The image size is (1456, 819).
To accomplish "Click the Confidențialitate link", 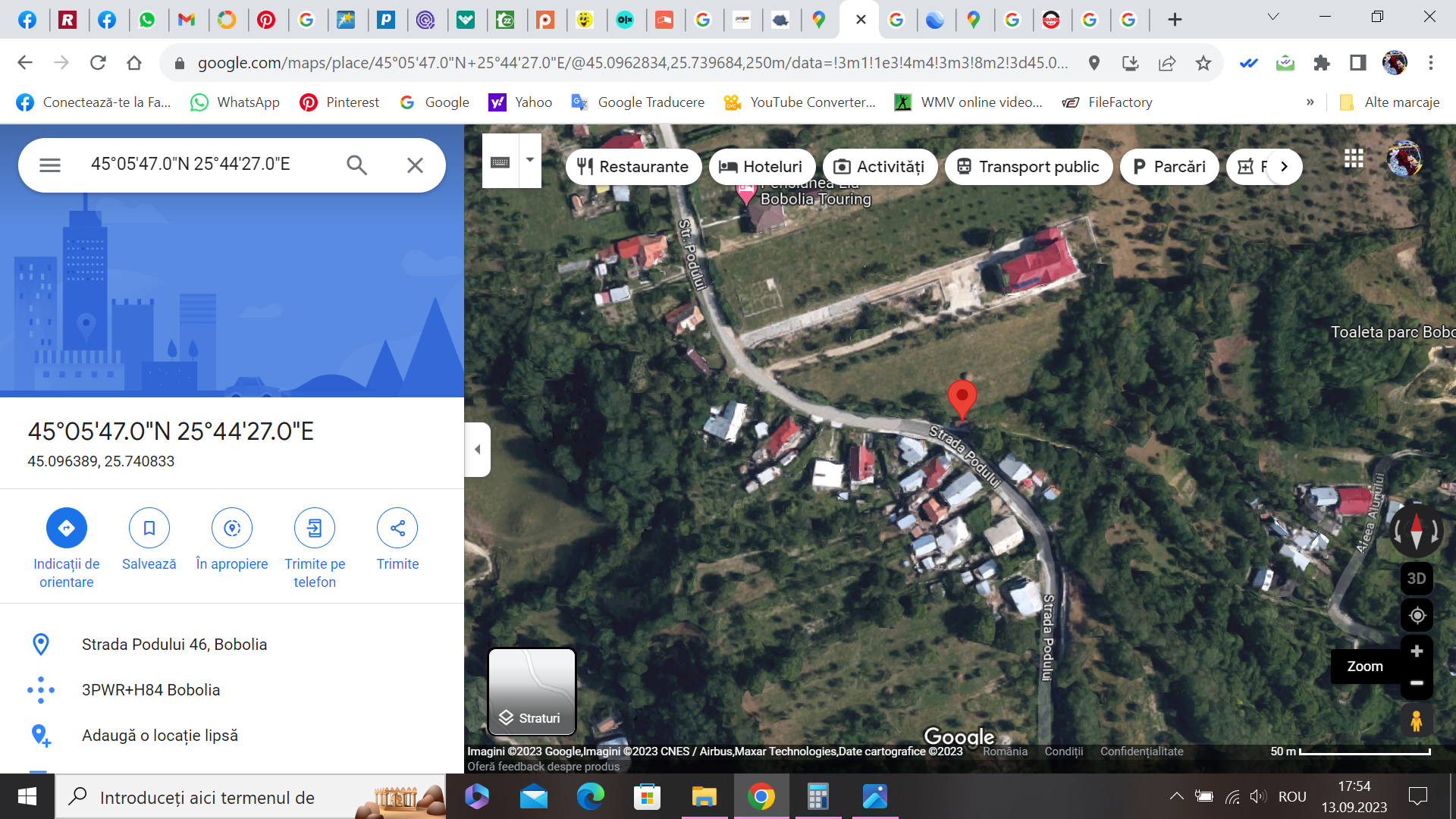I will pyautogui.click(x=1141, y=752).
